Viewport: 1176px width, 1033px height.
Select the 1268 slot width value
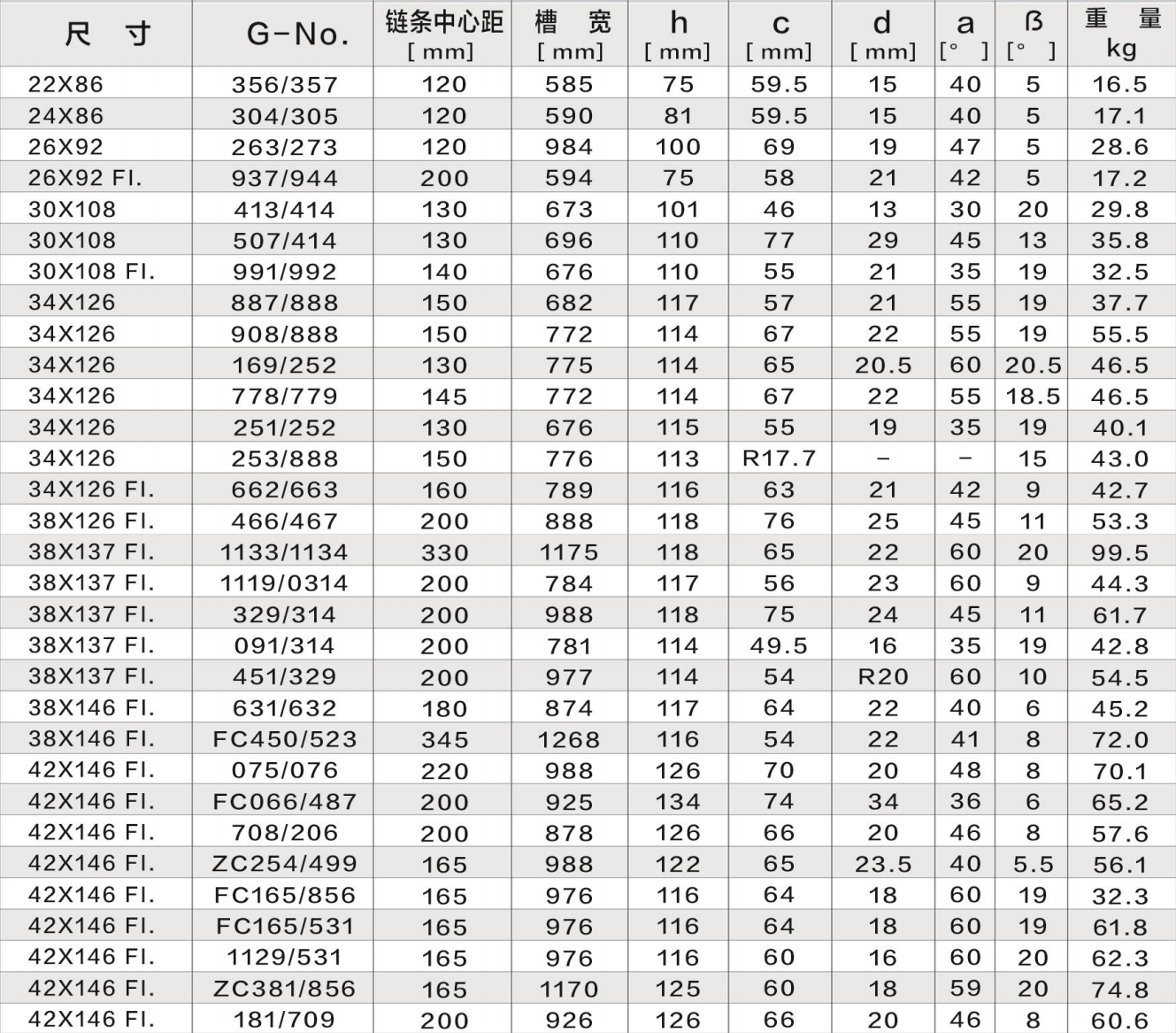point(569,739)
